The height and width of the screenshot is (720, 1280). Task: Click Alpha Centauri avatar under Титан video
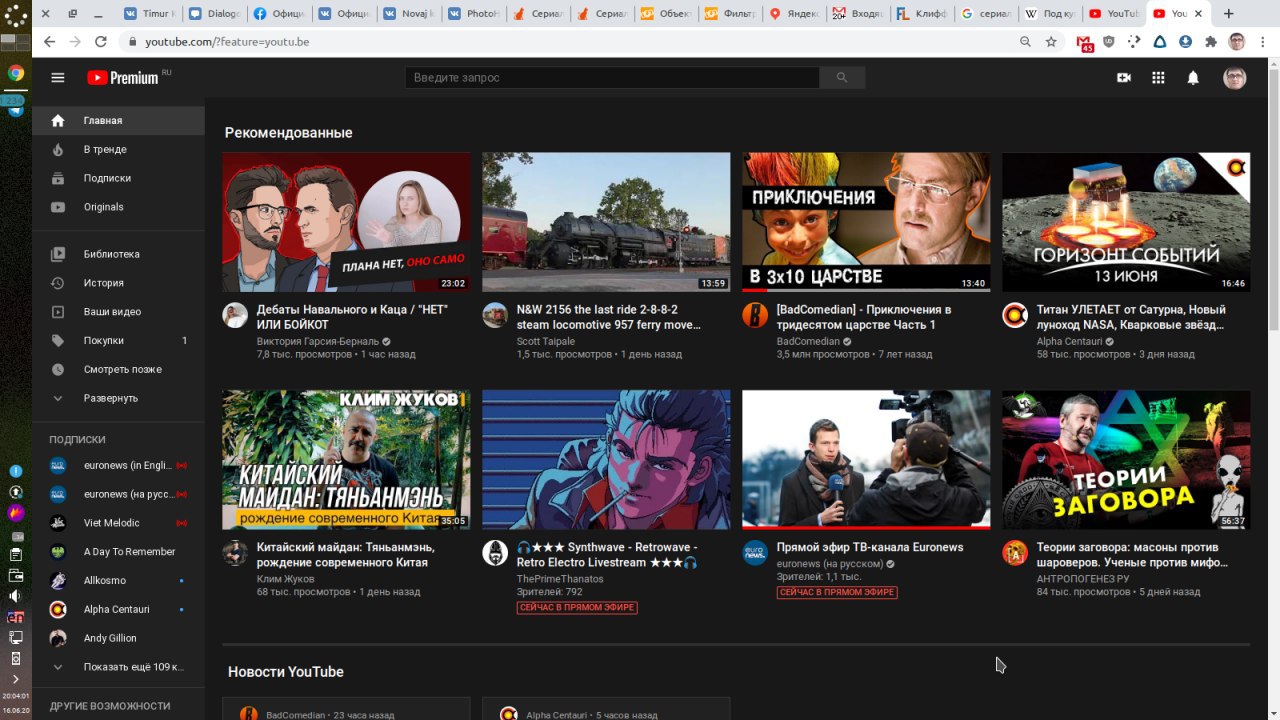(1015, 315)
